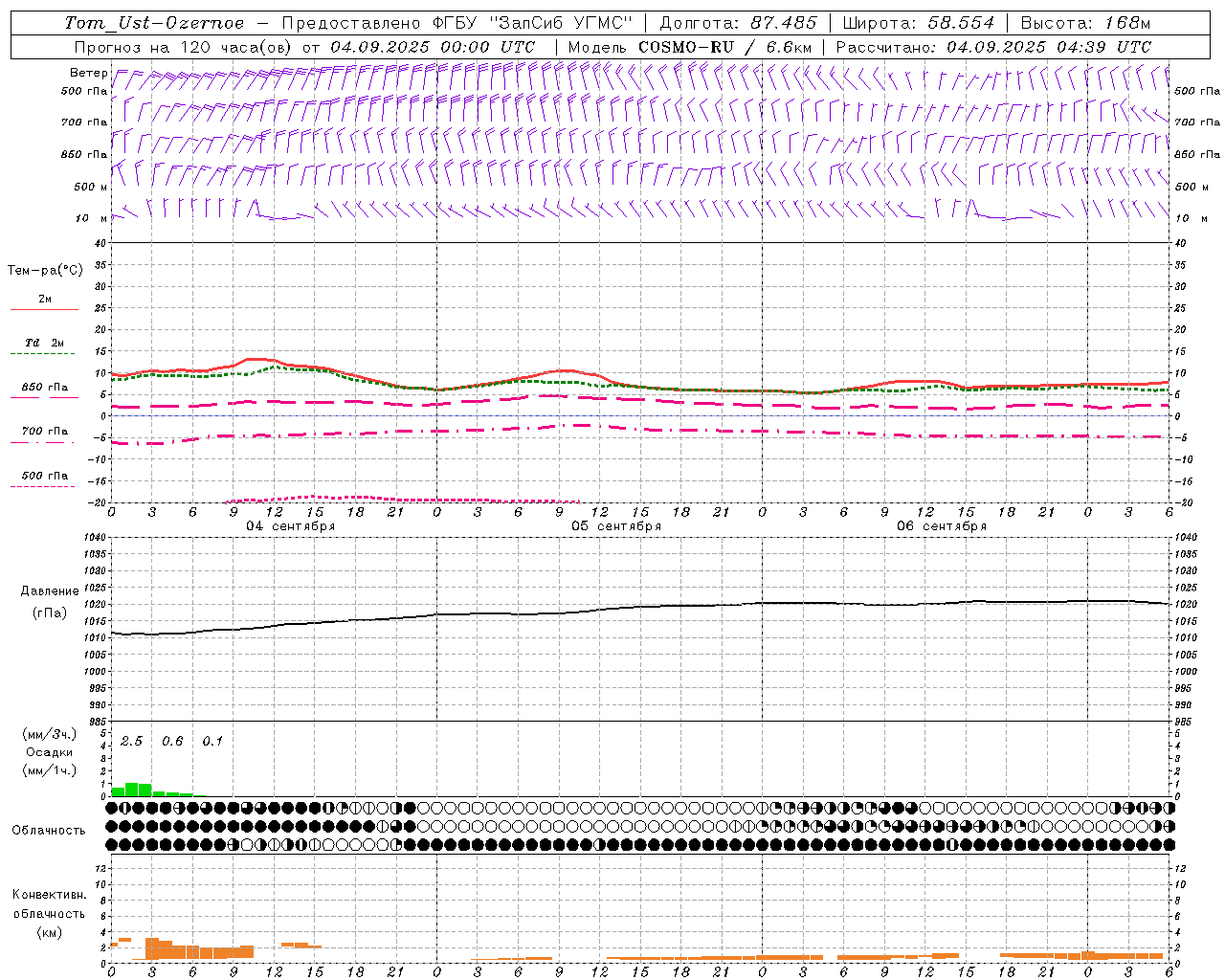The width and height of the screenshot is (1225, 980).
Task: Click the precipitation total "0.1"
Action: coord(212,741)
